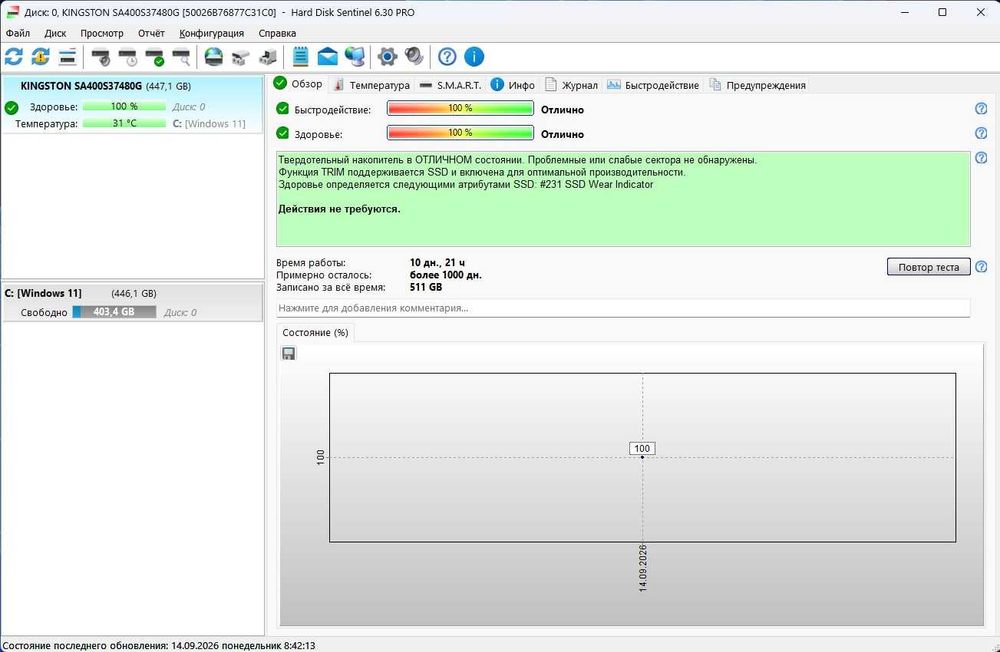
Task: Open the Справка menu
Action: click(277, 33)
